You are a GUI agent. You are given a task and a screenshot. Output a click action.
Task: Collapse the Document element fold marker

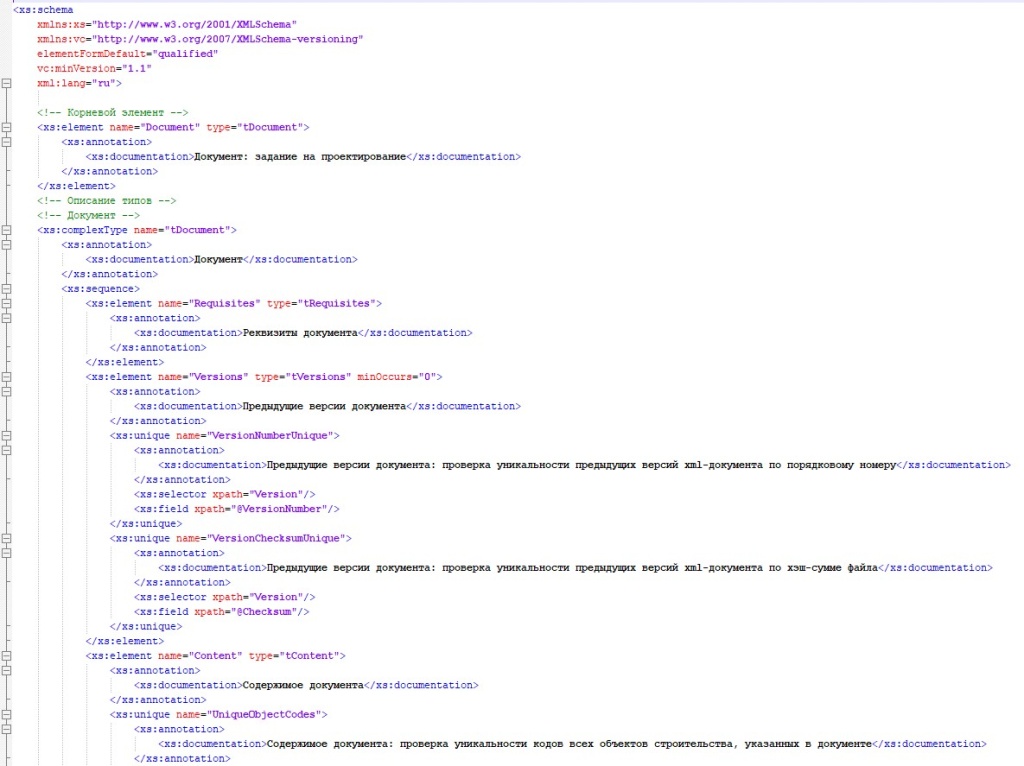point(7,128)
